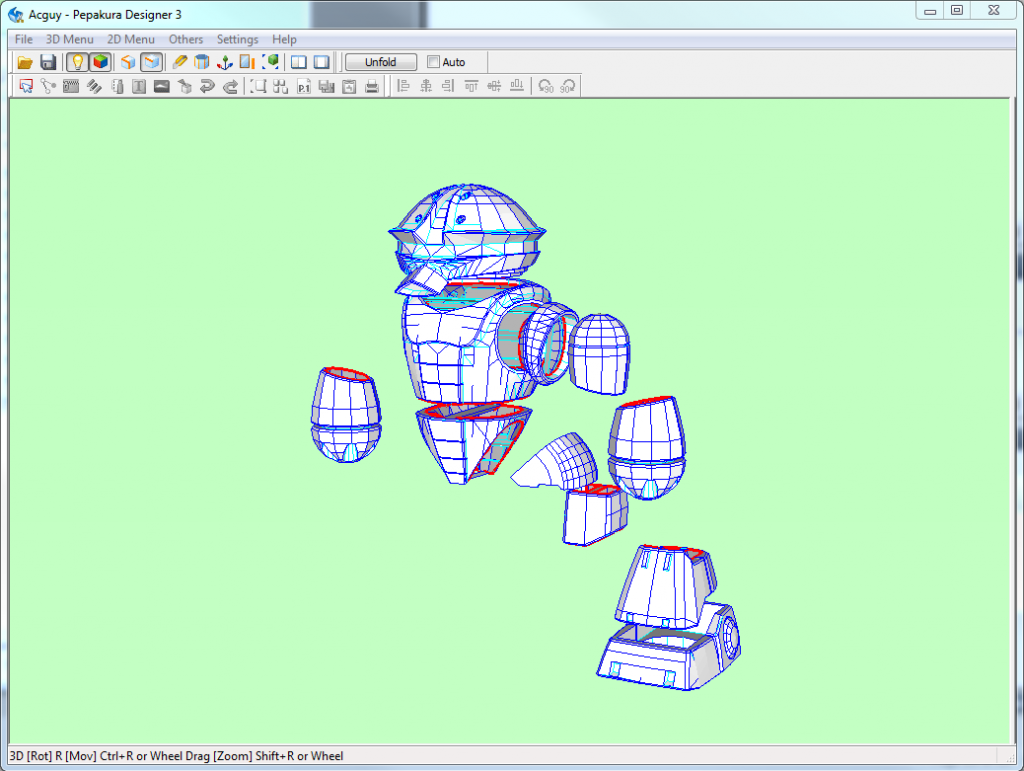Click the icon right of P.1
Image resolution: width=1024 pixels, height=771 pixels.
[327, 86]
